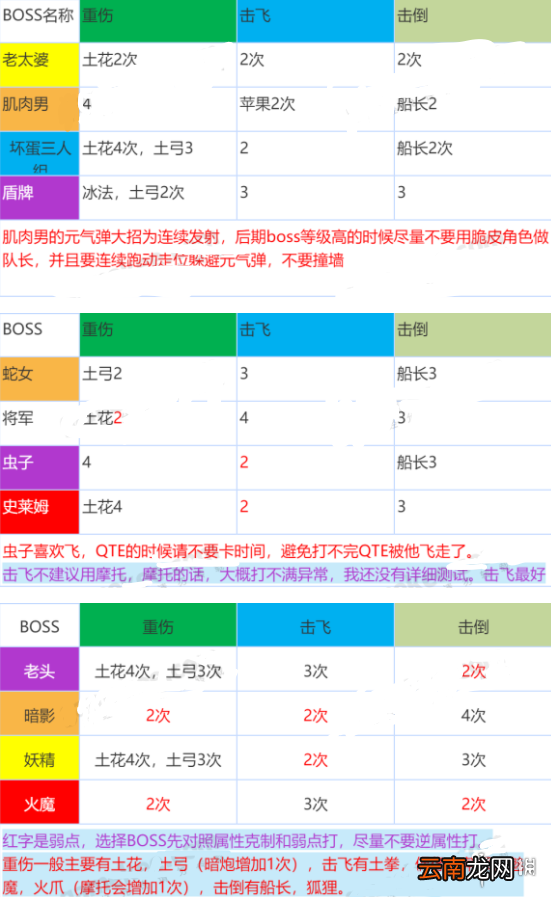
Task: Click the red note about 肌肉男的元气弹
Action: (x=275, y=249)
